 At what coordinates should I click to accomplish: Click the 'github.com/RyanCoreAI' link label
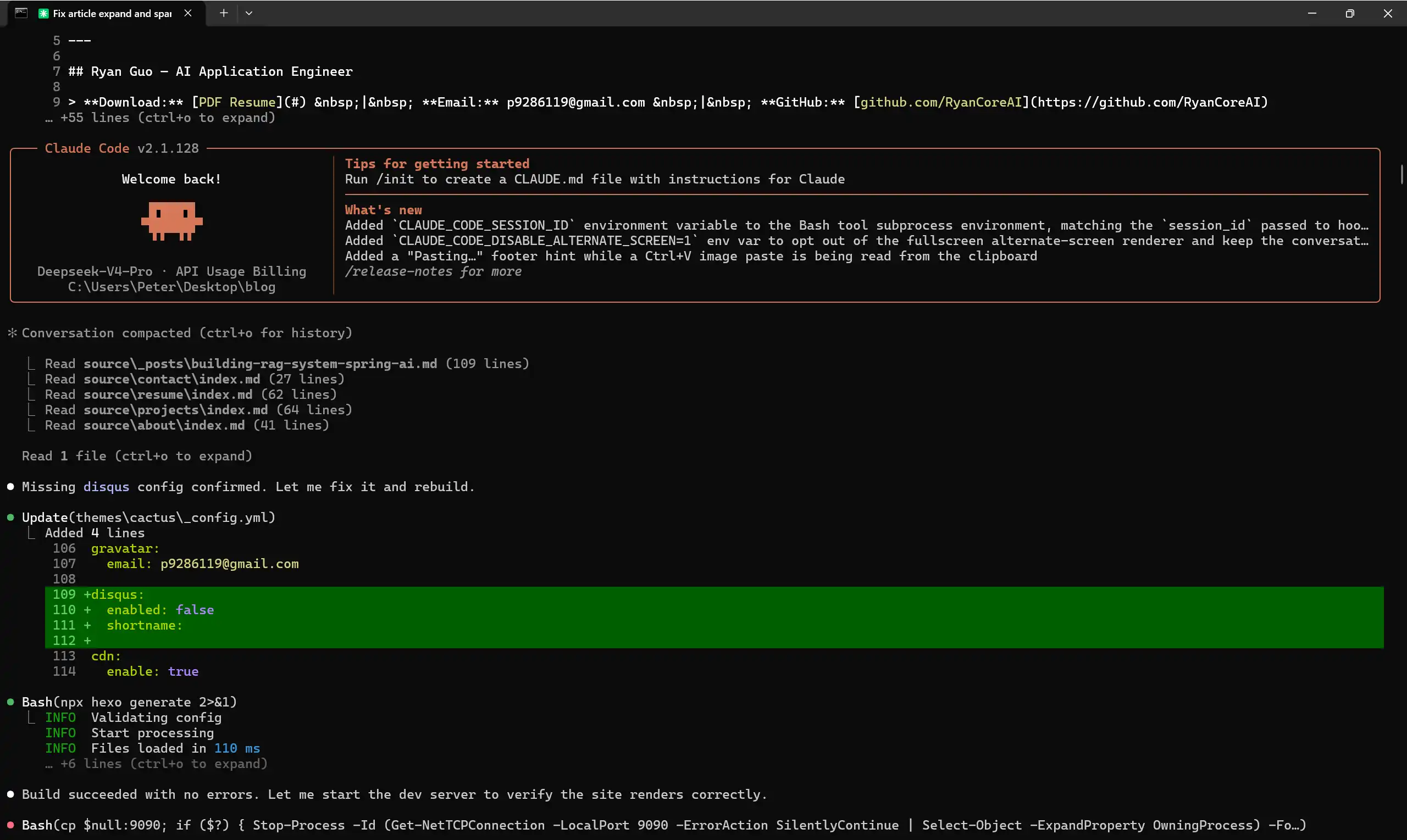point(941,102)
